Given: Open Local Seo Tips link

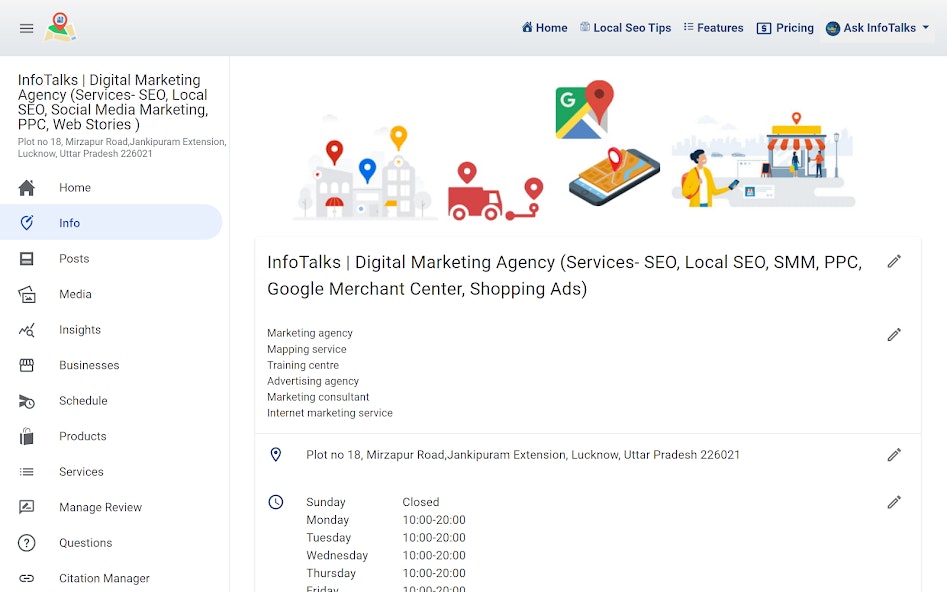Looking at the screenshot, I should tap(625, 28).
